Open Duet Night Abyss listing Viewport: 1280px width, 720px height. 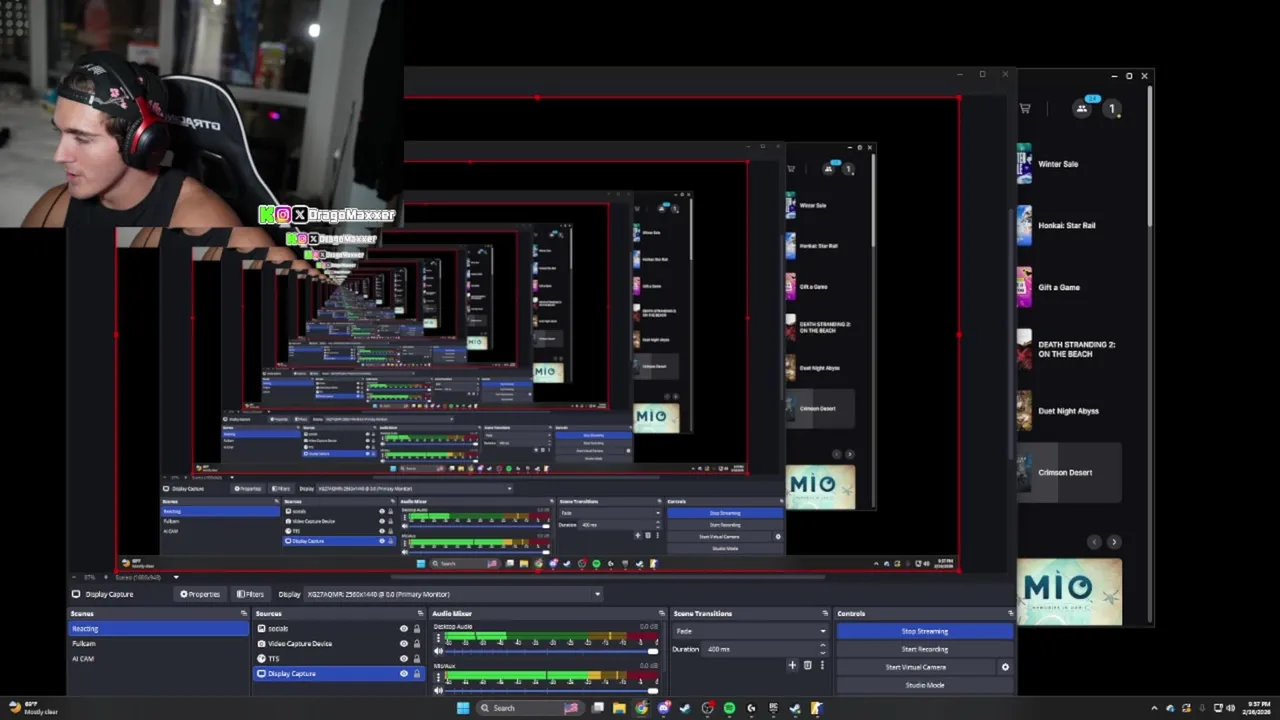point(1068,411)
